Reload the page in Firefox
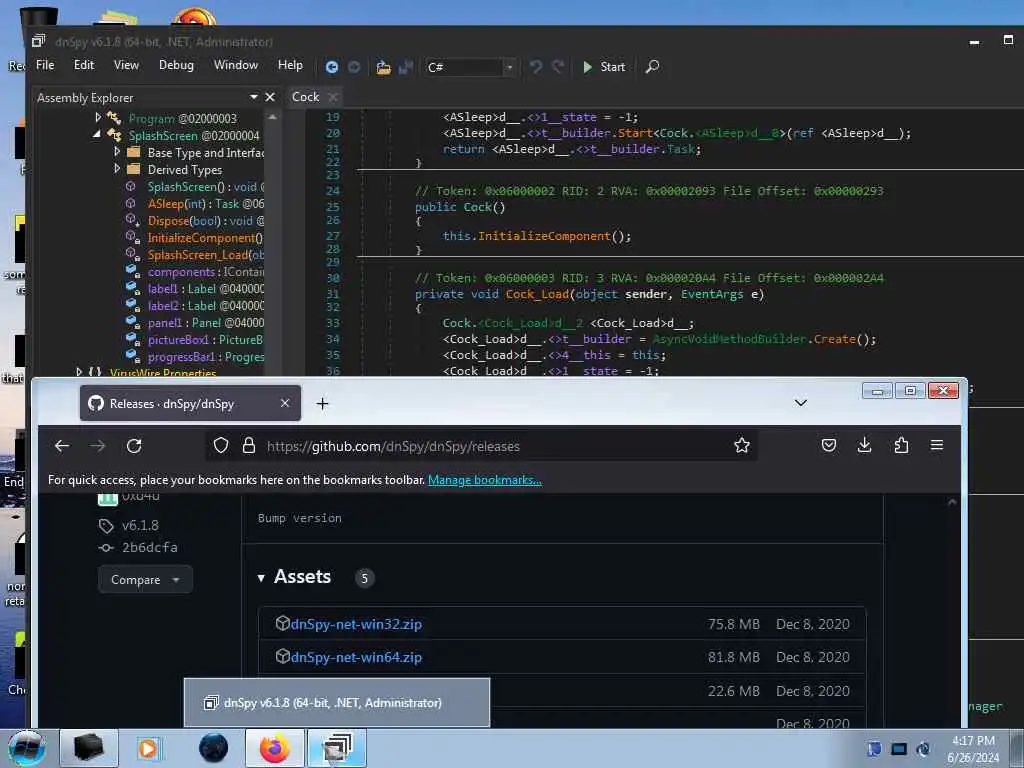1024x768 pixels. click(x=134, y=445)
